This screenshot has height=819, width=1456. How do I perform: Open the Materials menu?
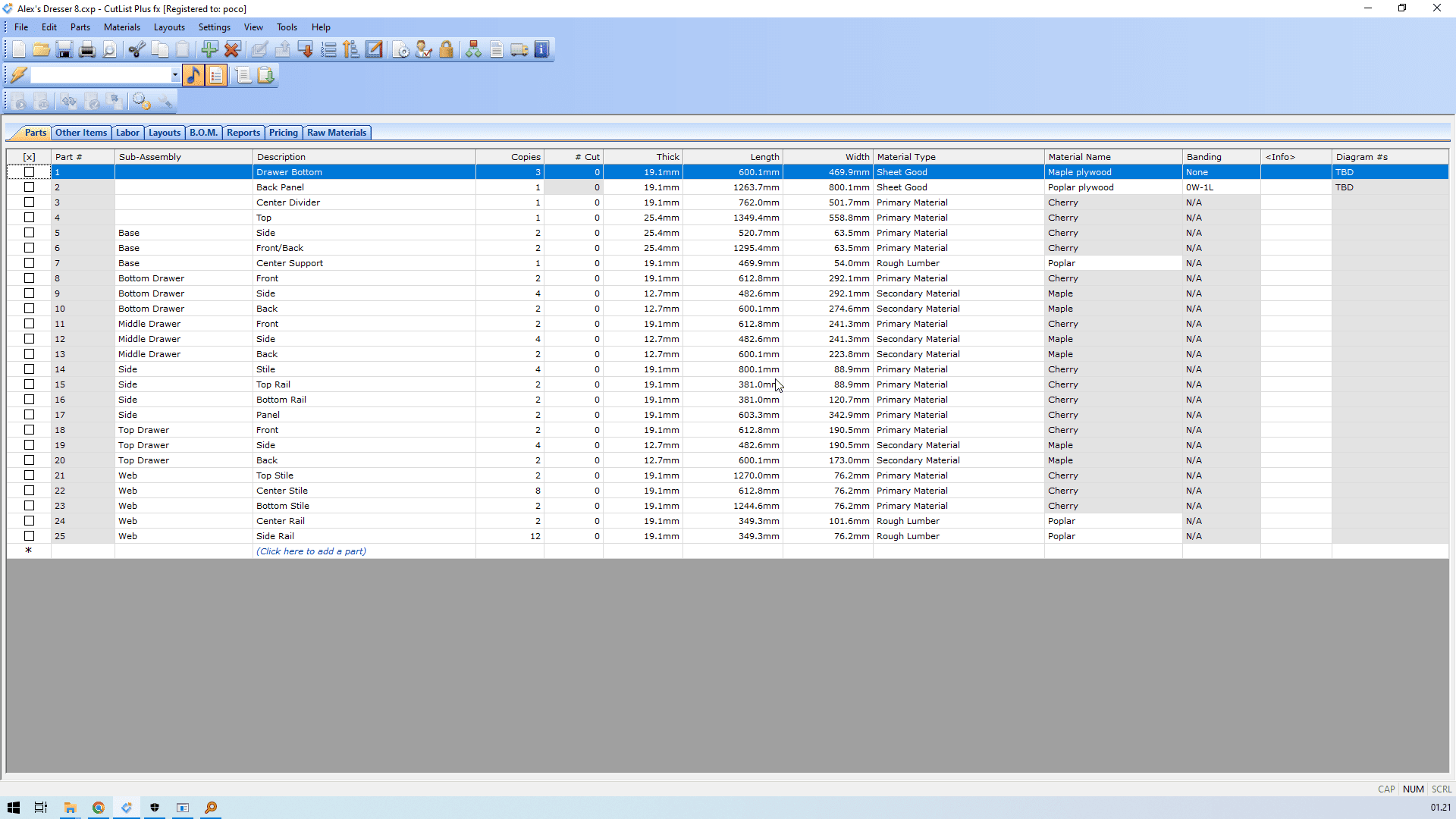coord(121,27)
